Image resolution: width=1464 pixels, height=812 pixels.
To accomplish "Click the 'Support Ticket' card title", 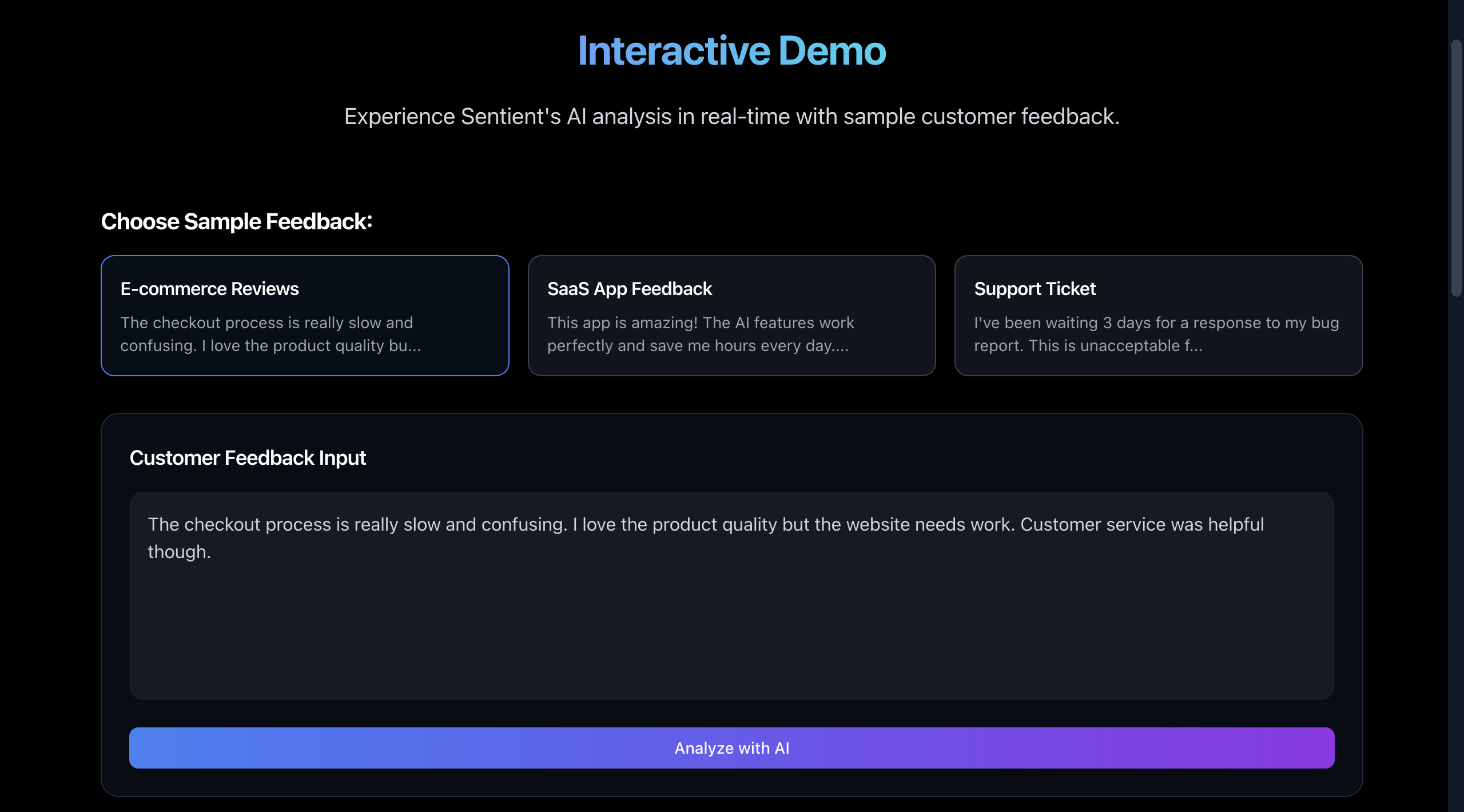I will [x=1035, y=289].
